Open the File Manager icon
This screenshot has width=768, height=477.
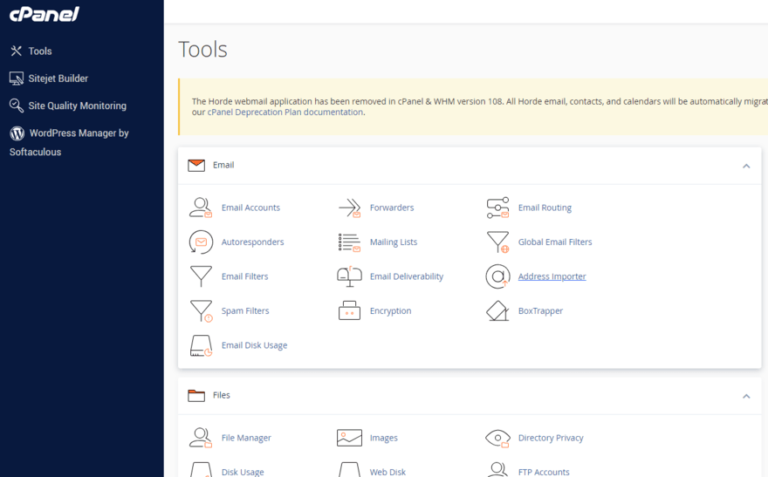pyautogui.click(x=201, y=438)
